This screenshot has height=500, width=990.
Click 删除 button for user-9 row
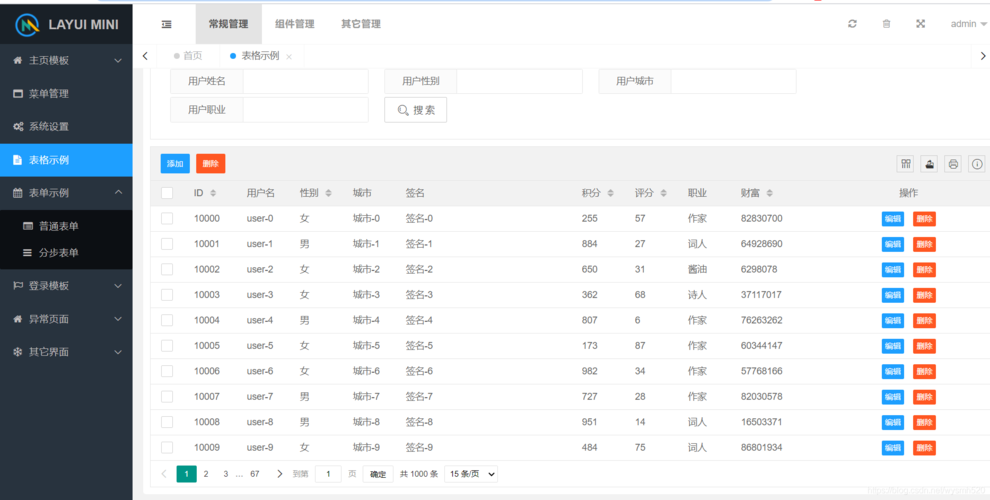pos(924,448)
